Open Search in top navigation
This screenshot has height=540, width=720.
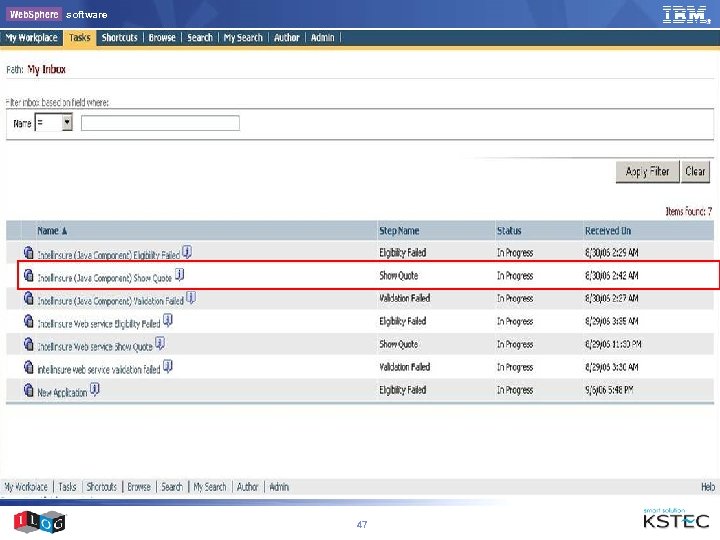coord(200,38)
